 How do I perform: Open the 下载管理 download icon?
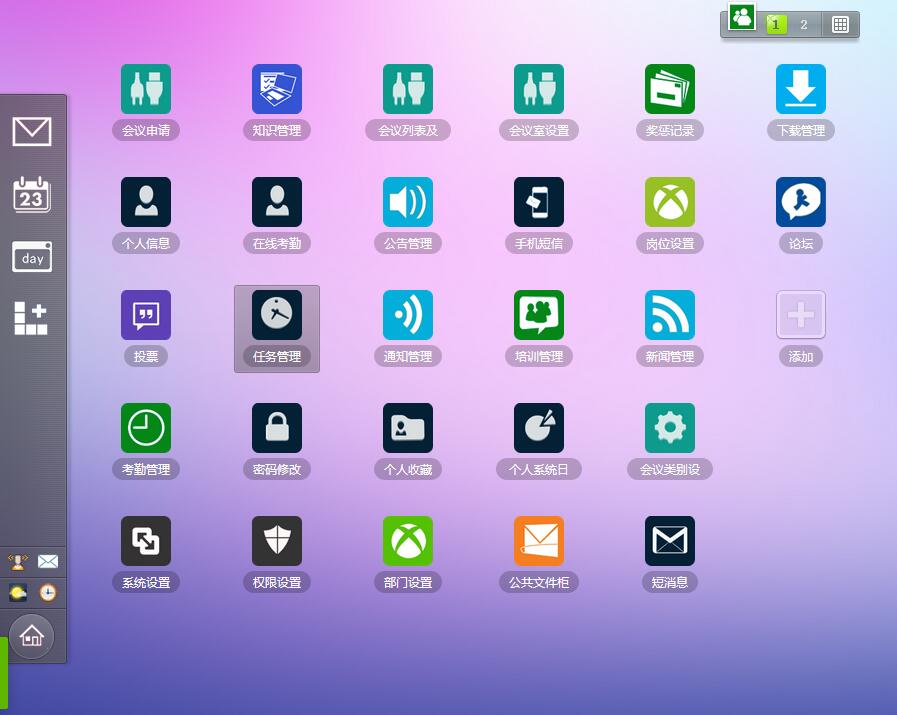(x=801, y=89)
